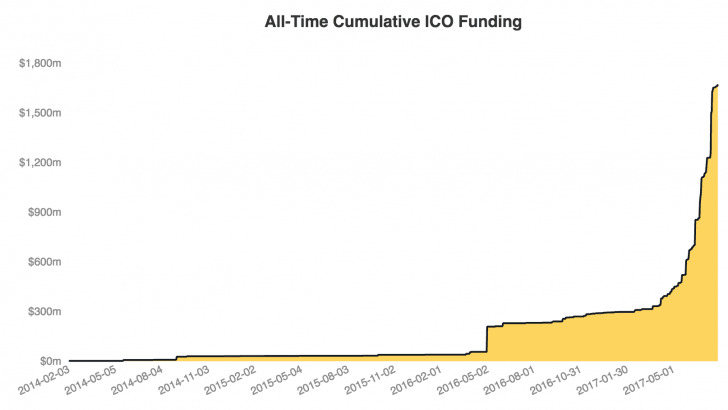728x410 pixels.
Task: Select the $1,500m y-axis label
Action: click(x=40, y=113)
